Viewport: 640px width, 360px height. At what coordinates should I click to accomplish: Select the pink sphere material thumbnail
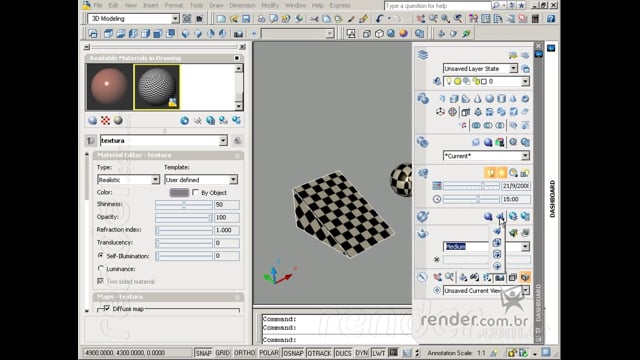(x=109, y=87)
